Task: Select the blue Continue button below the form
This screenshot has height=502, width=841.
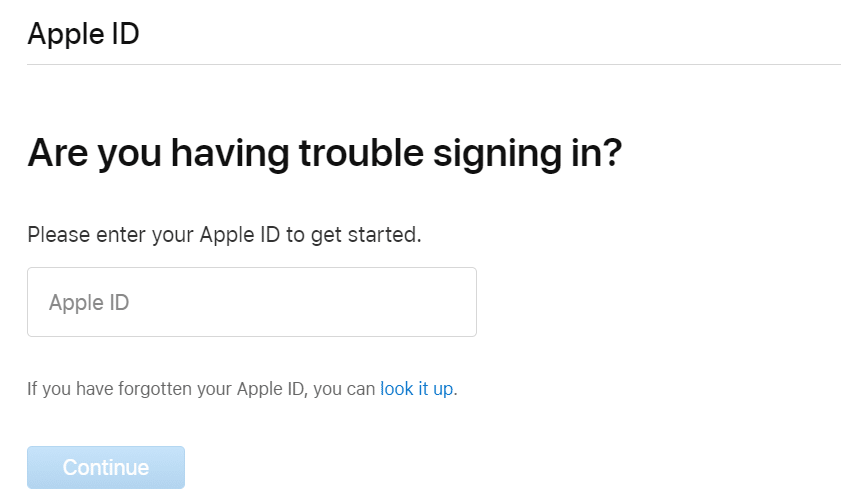Action: [x=106, y=467]
